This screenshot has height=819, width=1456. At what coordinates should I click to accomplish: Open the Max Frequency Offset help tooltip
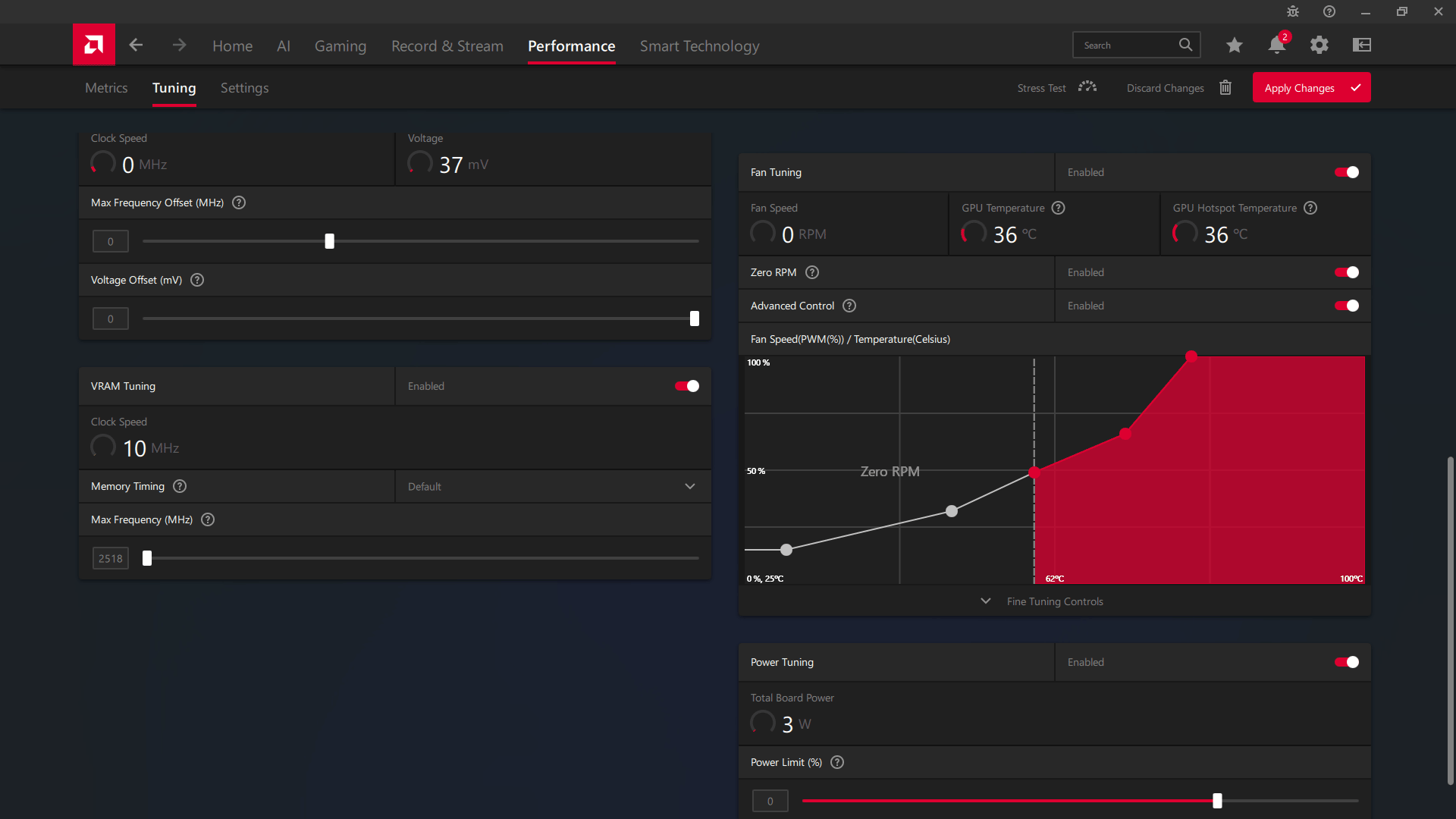238,202
